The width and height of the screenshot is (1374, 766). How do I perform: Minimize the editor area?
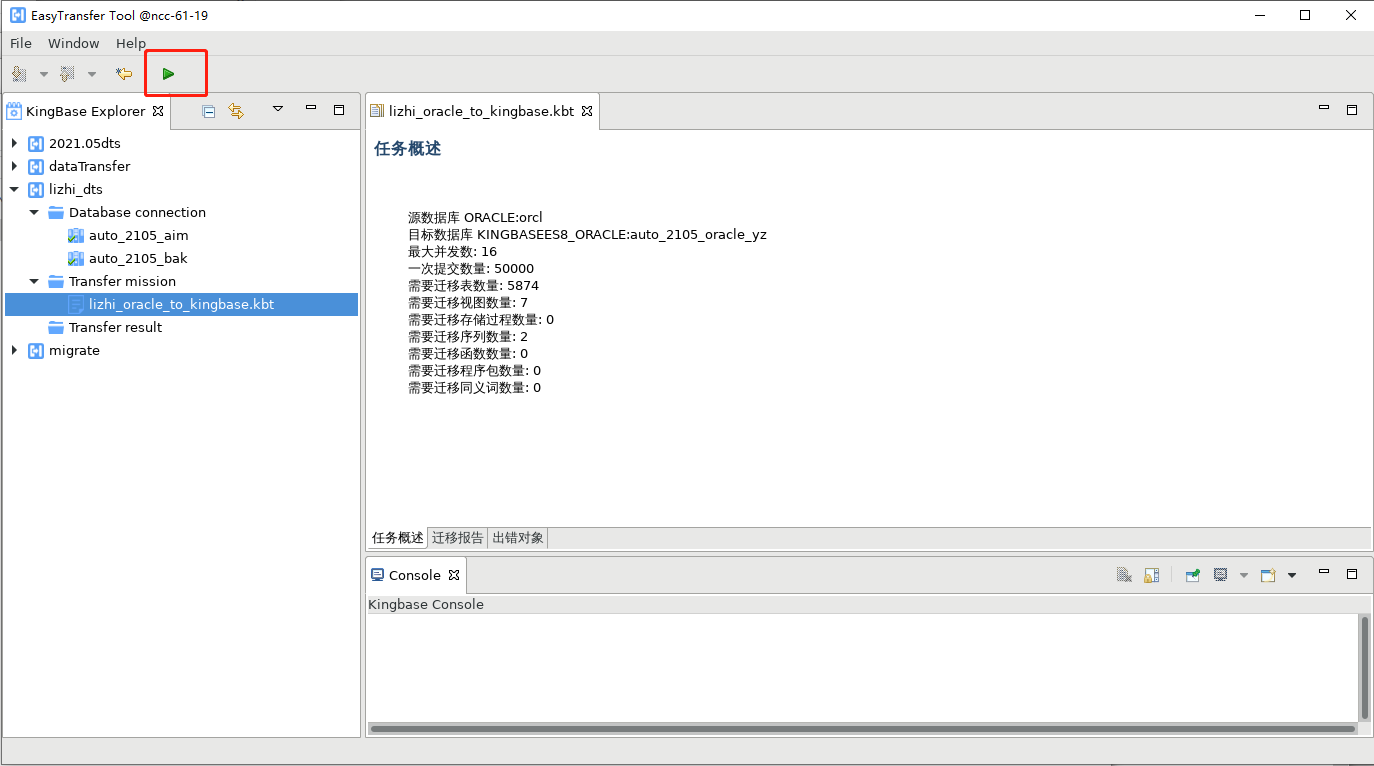pos(1324,109)
